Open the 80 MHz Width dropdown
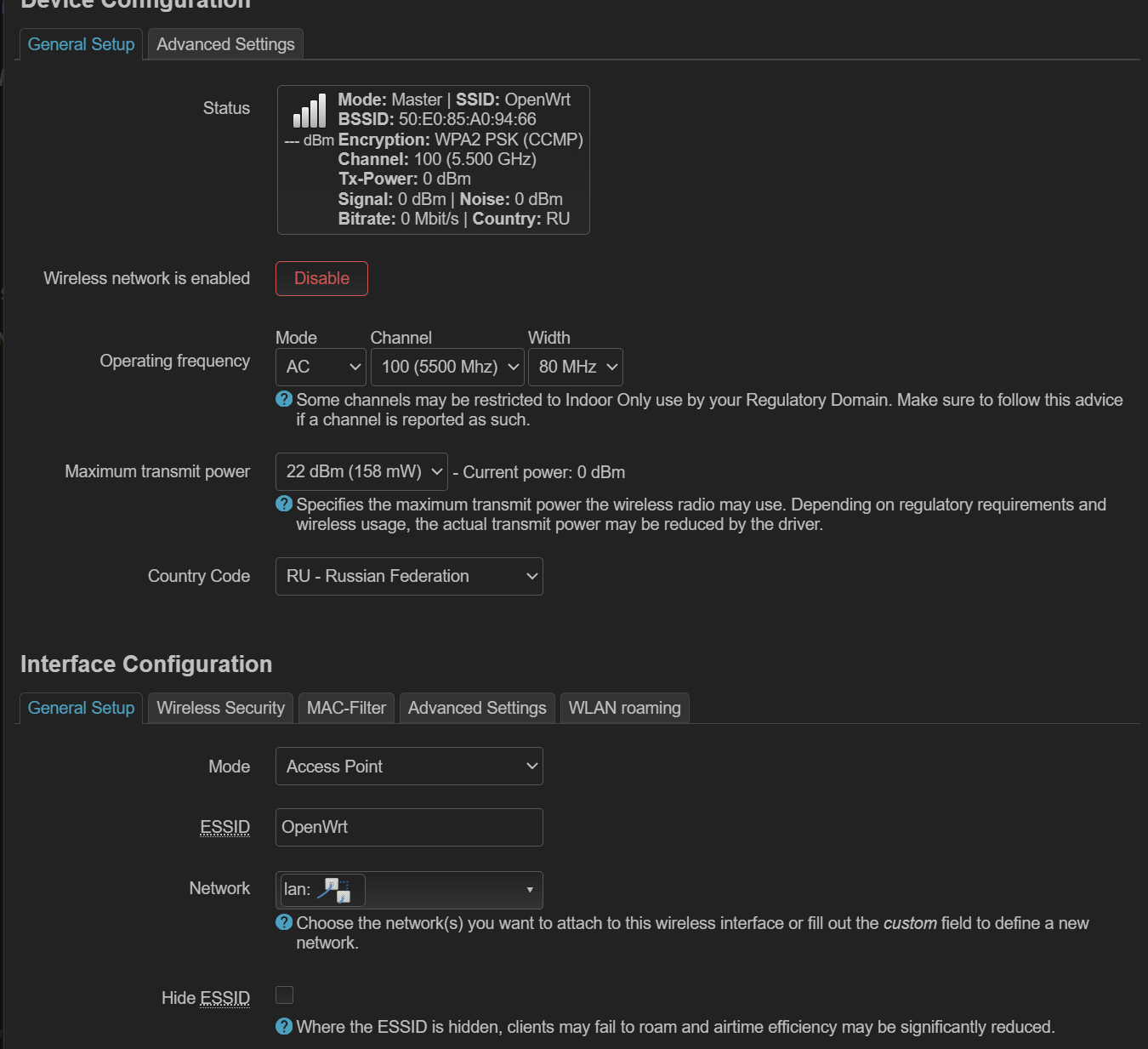1148x1049 pixels. coord(576,367)
